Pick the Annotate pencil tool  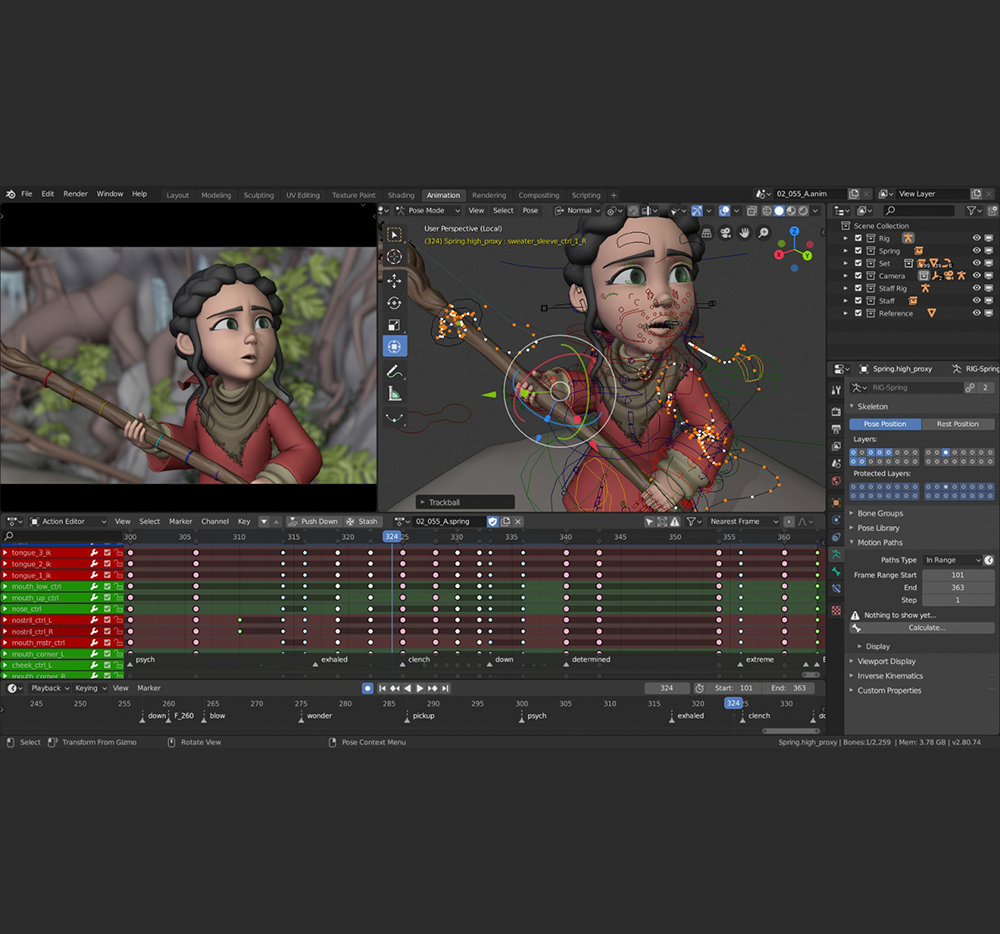click(x=394, y=371)
